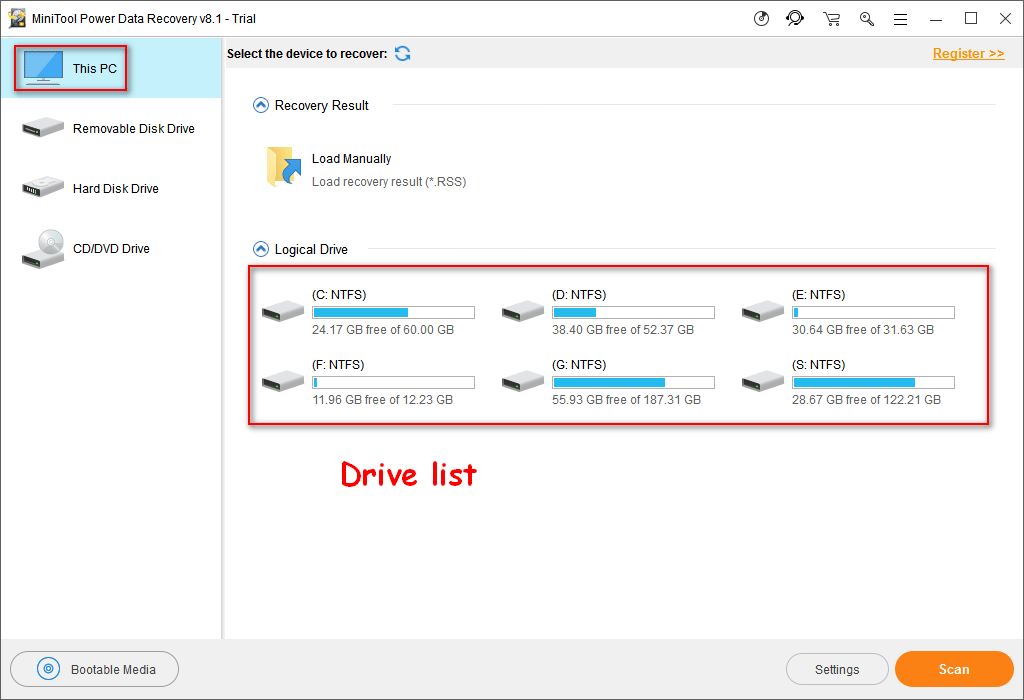Click Load Manually text
1024x700 pixels.
(x=351, y=159)
